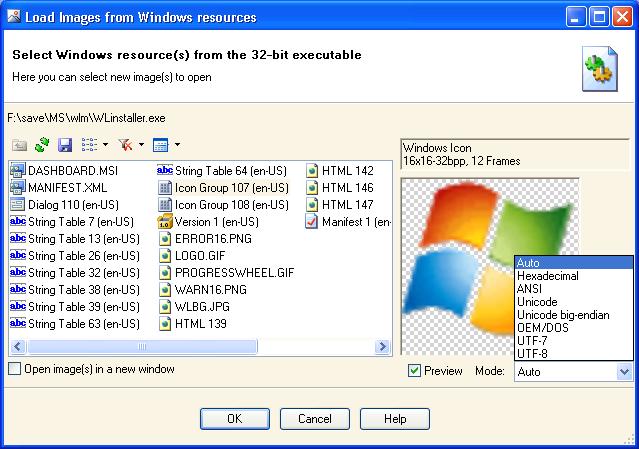Expand the filter funnel dropdown arrow
This screenshot has height=449, width=639.
click(141, 145)
